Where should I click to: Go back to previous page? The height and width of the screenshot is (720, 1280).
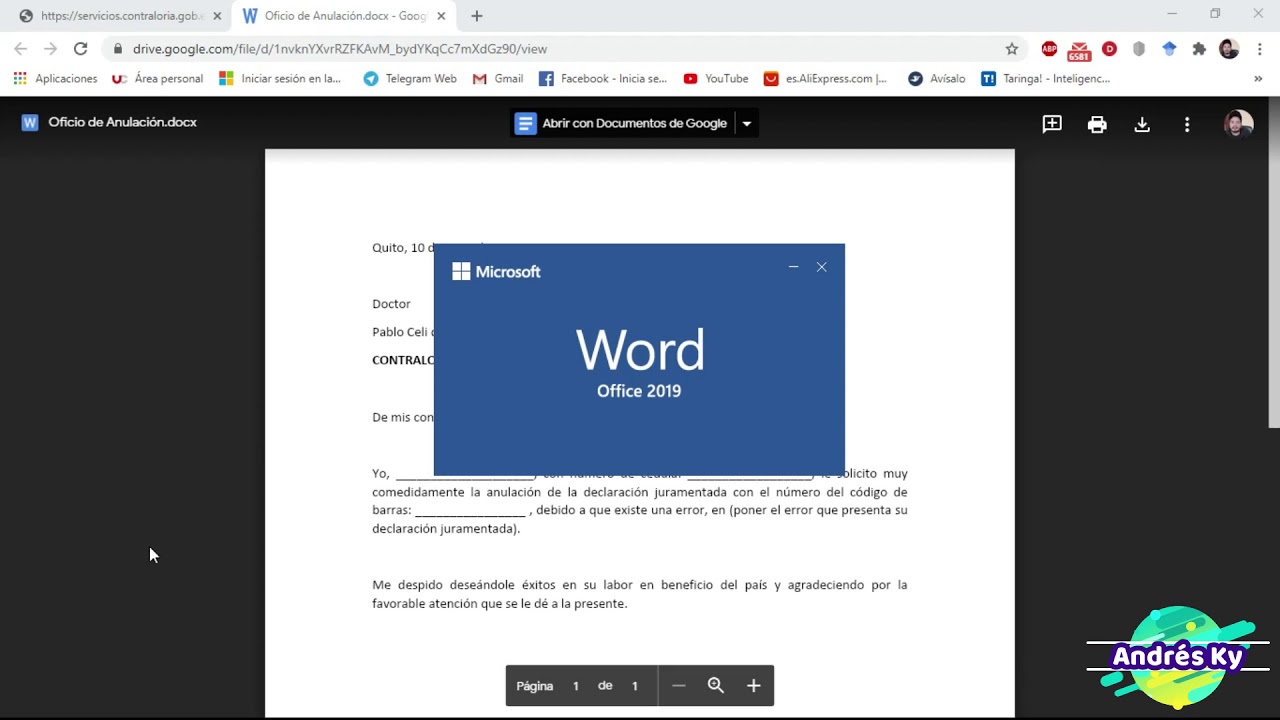[x=21, y=48]
